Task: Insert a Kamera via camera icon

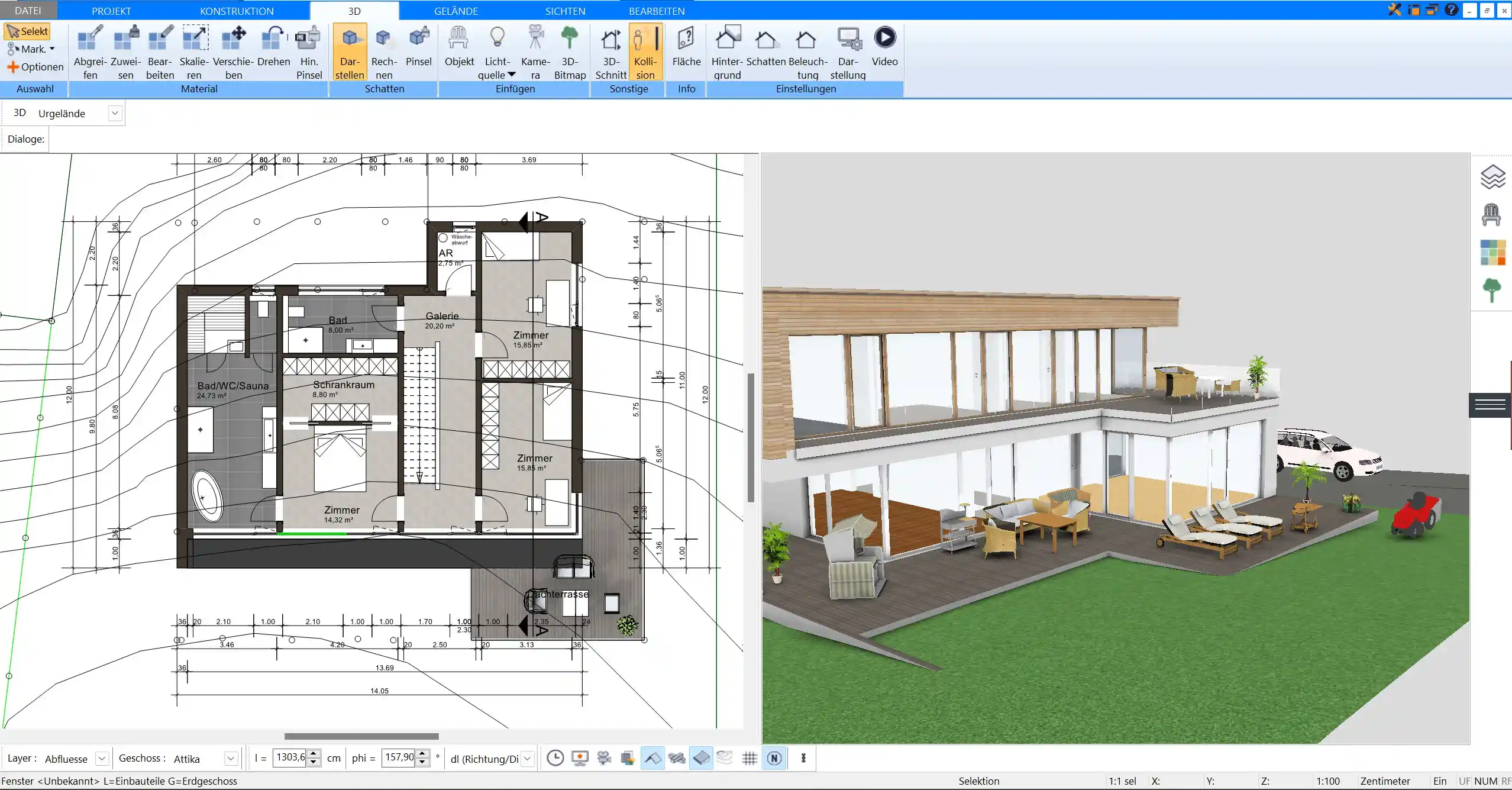Action: coord(536,38)
